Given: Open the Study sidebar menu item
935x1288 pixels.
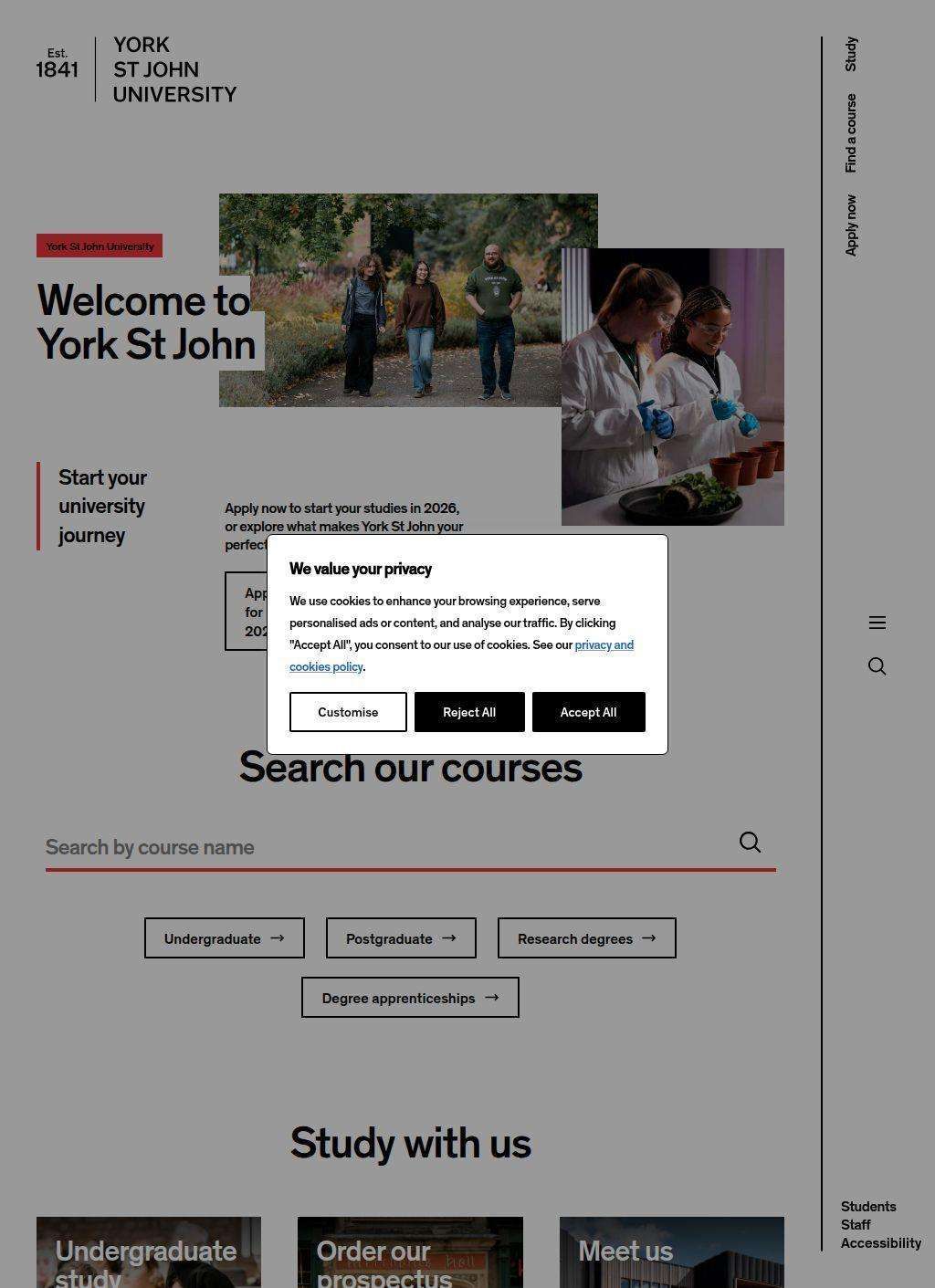Looking at the screenshot, I should coord(851,54).
